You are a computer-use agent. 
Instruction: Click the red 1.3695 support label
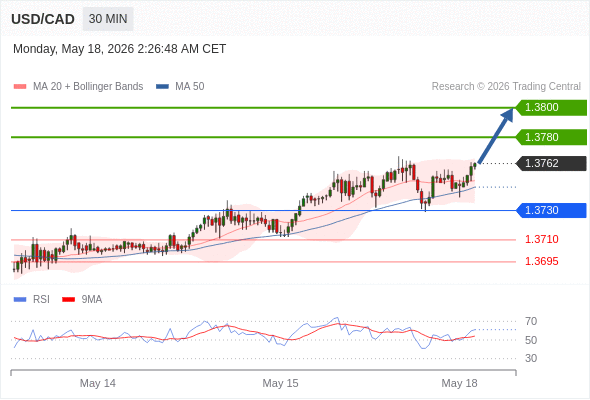(541, 261)
